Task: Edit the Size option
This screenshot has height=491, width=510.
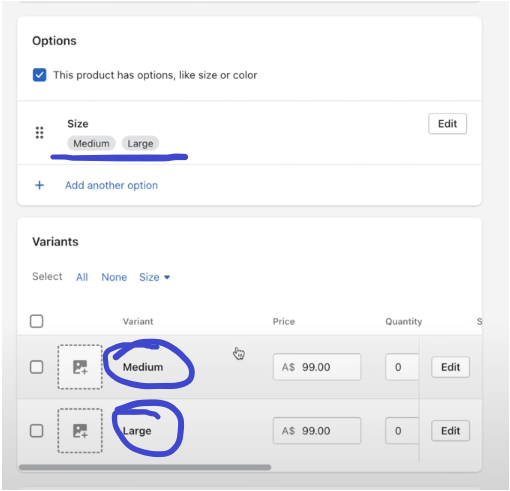Action: [x=447, y=124]
